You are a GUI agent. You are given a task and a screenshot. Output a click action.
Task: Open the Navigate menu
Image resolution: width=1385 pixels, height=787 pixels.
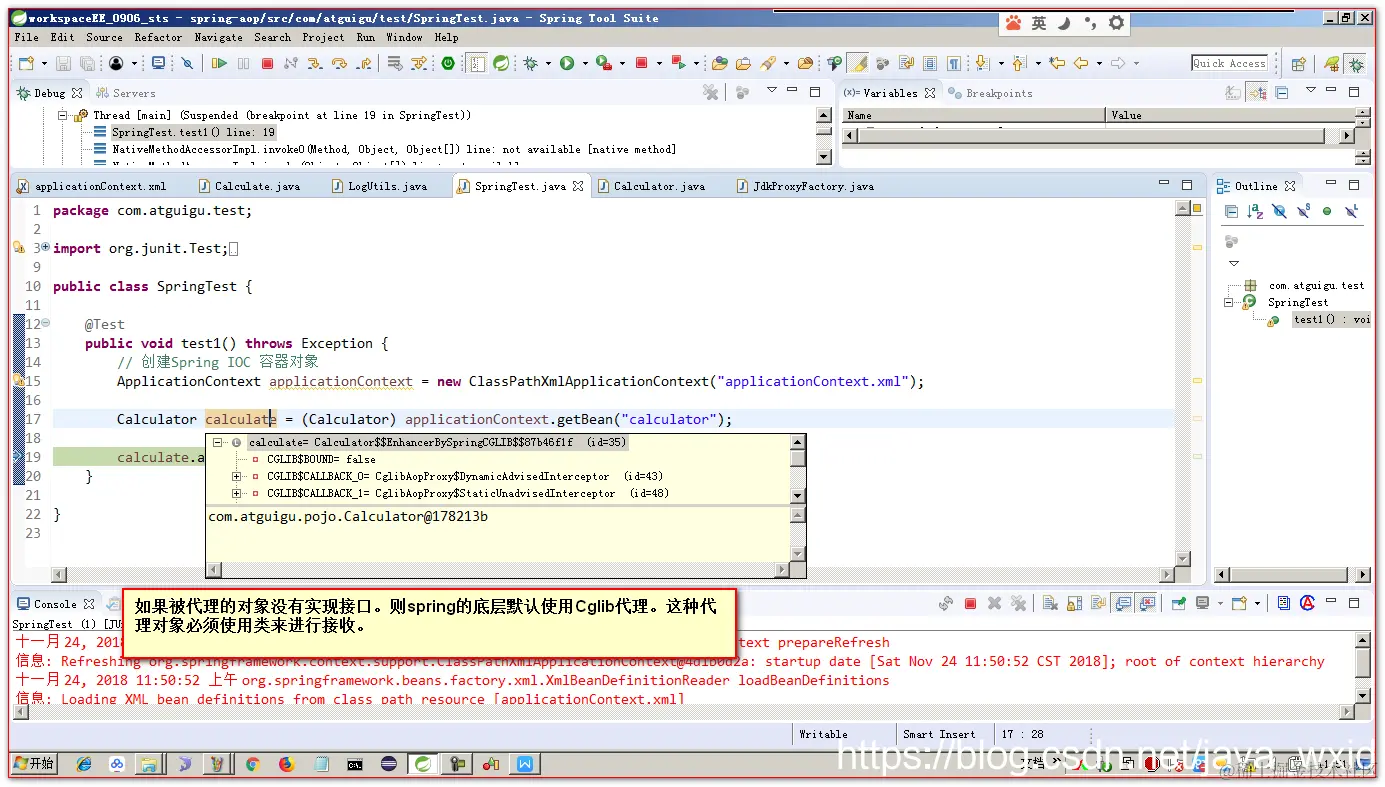[x=218, y=37]
